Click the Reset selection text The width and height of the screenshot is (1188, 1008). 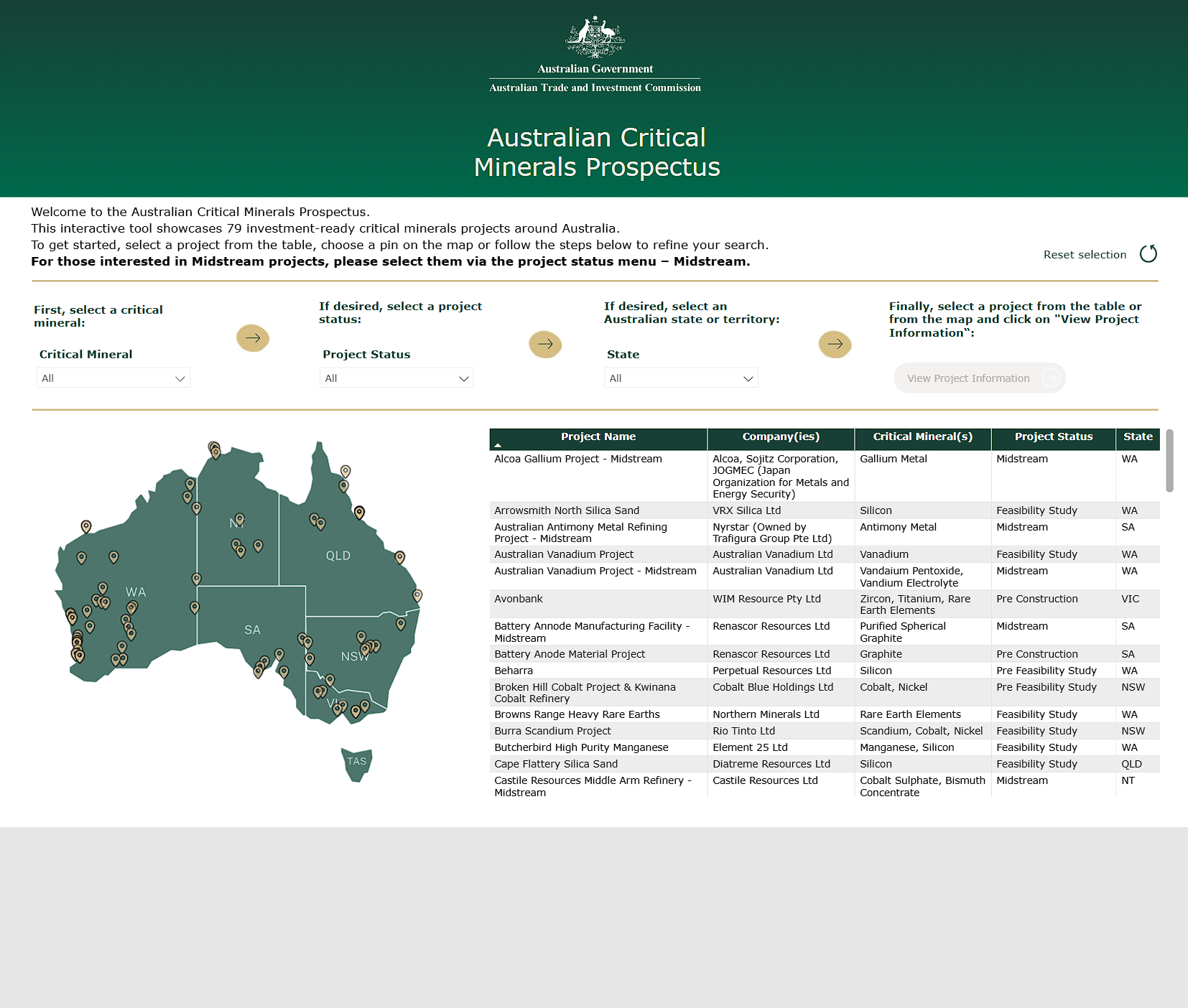(x=1085, y=255)
